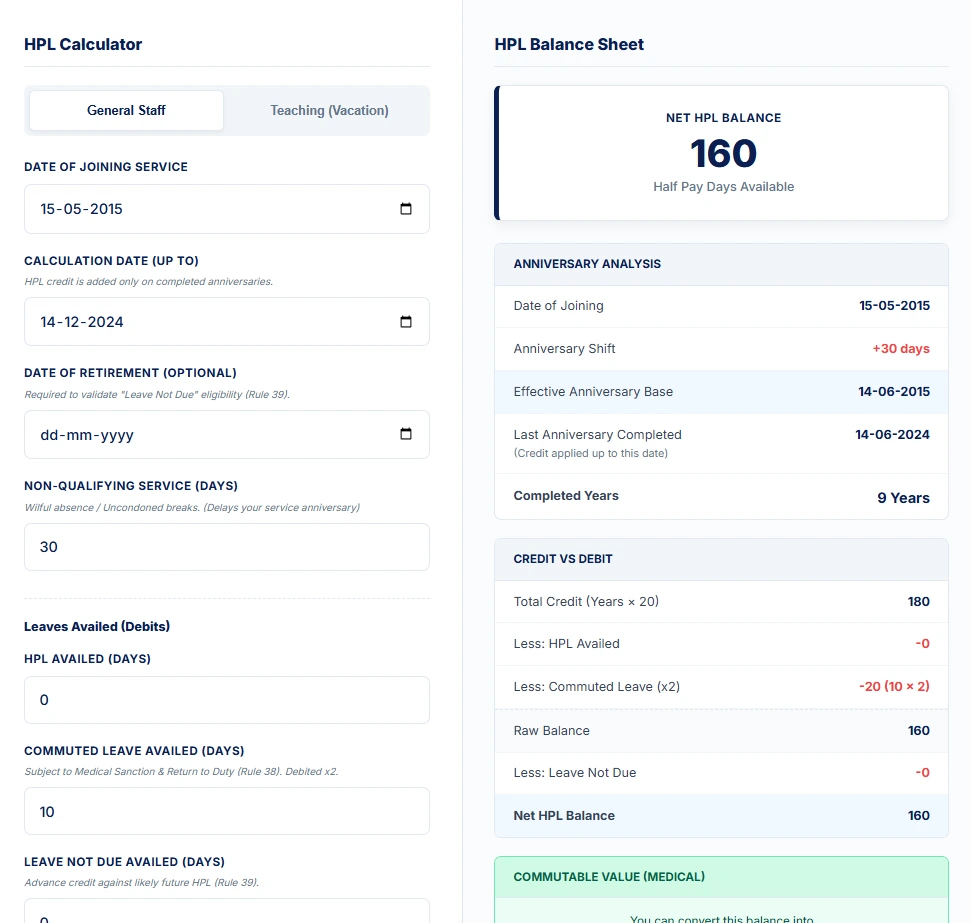Click the Anniversary Analysis section header

pos(721,264)
